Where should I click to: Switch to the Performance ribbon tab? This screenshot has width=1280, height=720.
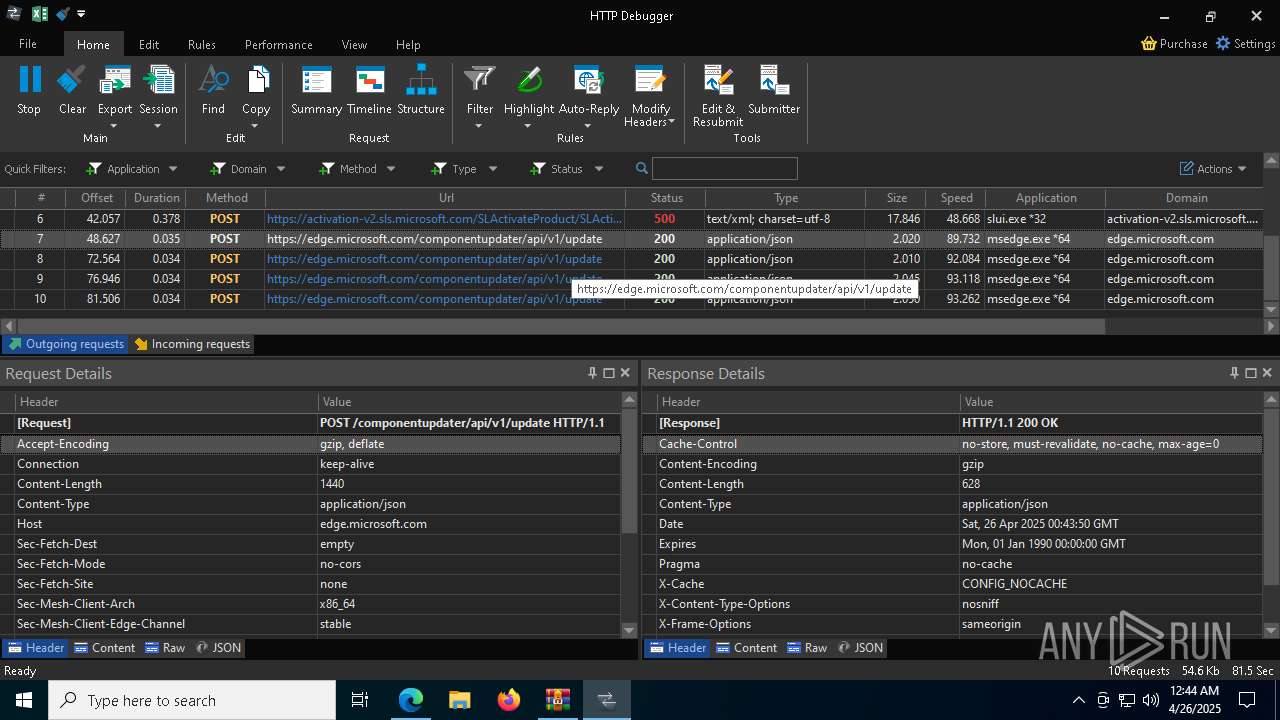(x=279, y=44)
